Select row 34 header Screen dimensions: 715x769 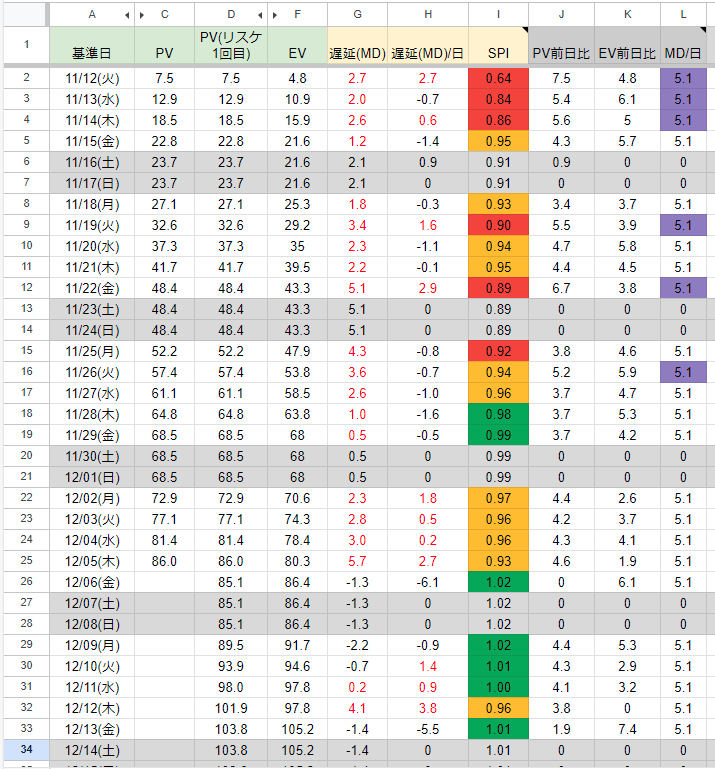(x=26, y=749)
